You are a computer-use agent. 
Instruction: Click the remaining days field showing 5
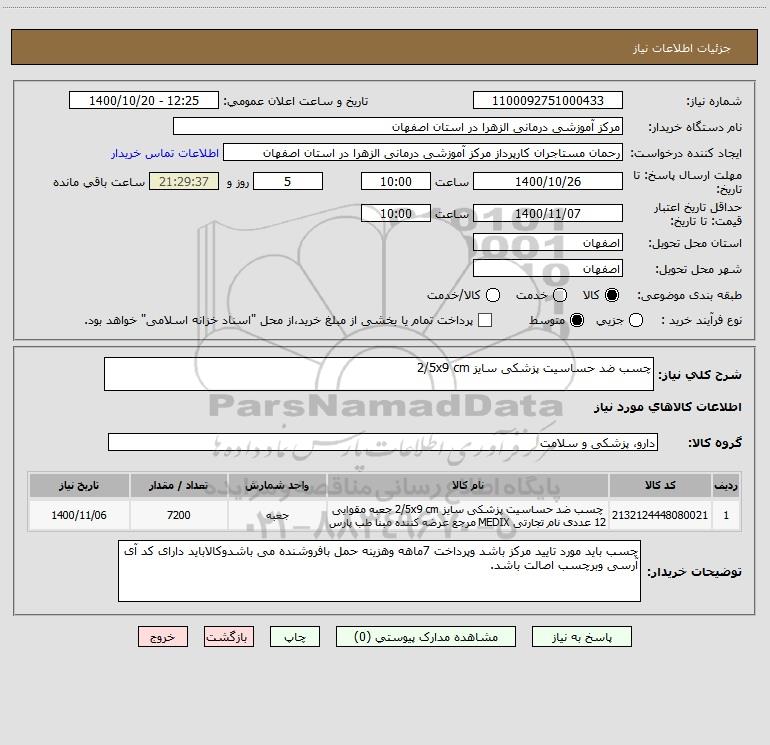(x=288, y=182)
